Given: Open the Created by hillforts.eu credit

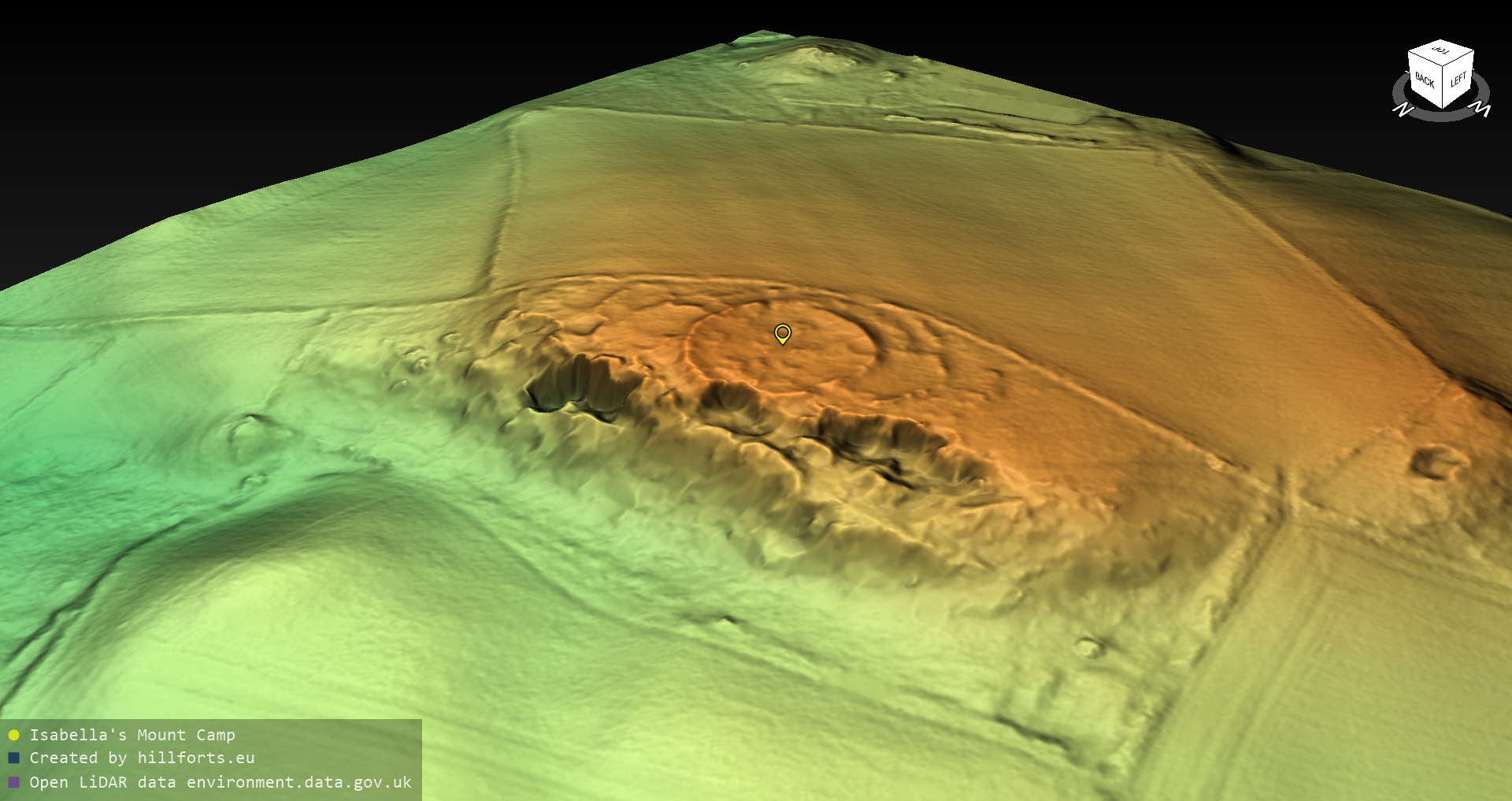Looking at the screenshot, I should (x=142, y=758).
